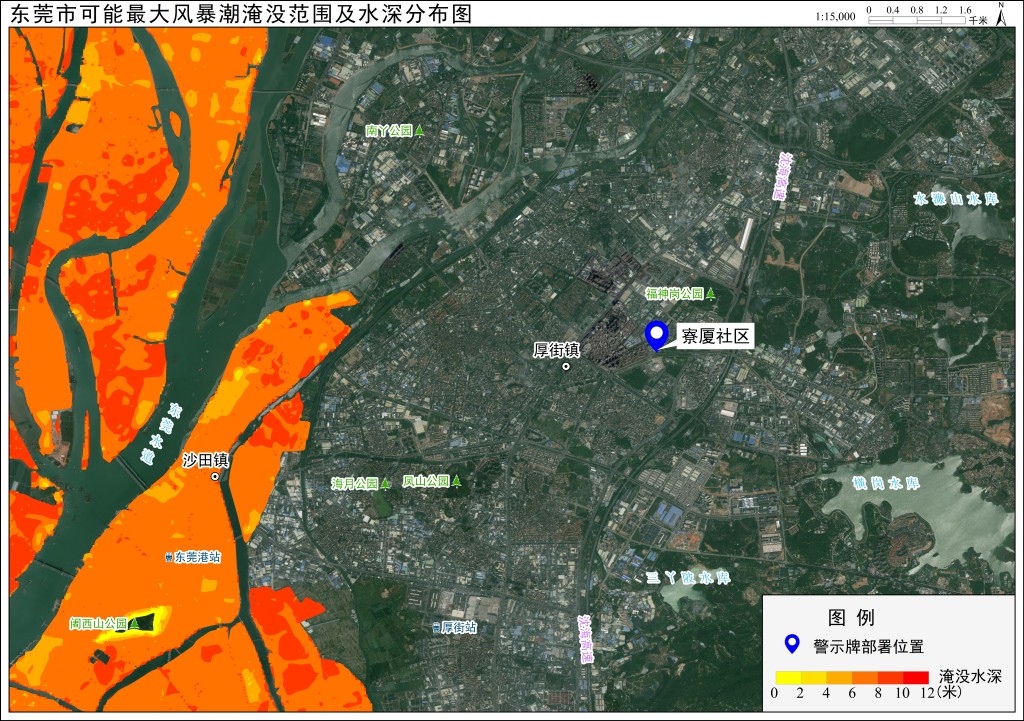This screenshot has width=1024, height=721.
Task: Click the map title 东莞市可能最大风暴潮淹没范围及水深分布图
Action: click(x=240, y=14)
